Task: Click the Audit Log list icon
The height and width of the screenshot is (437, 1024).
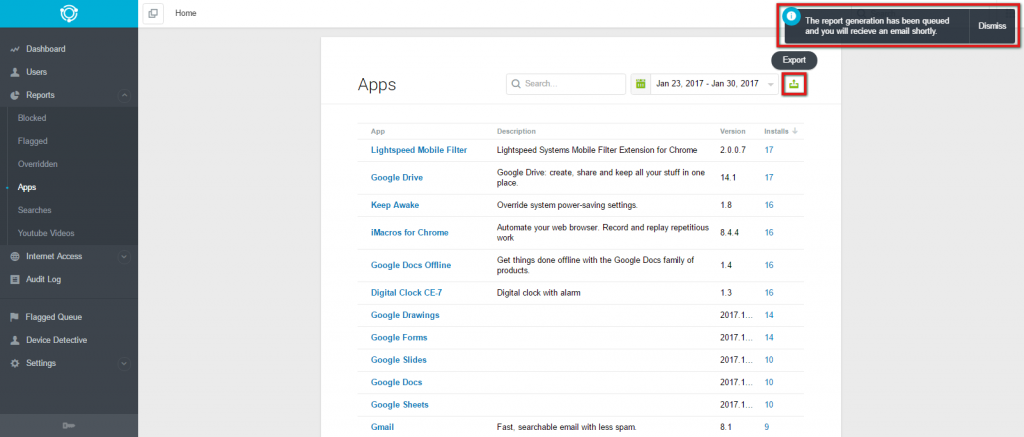Action: point(15,280)
